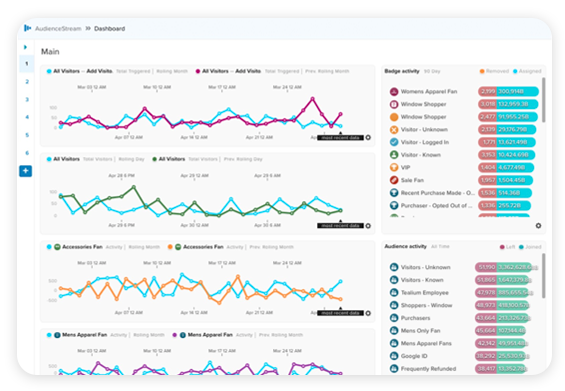Image resolution: width=565 pixels, height=391 pixels.
Task: Click the Badge activity list scrollbar
Action: click(x=543, y=100)
